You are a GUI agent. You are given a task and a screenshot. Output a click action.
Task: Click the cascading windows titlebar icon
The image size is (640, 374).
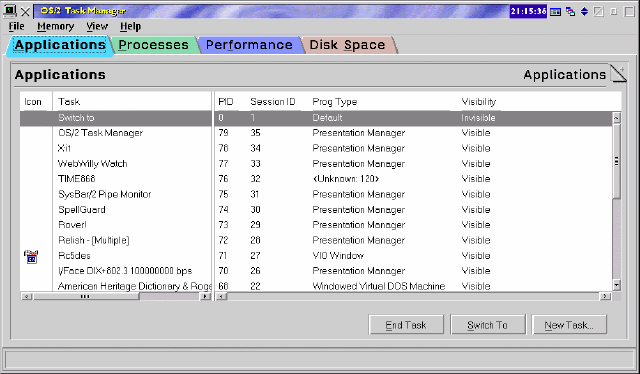tap(571, 12)
